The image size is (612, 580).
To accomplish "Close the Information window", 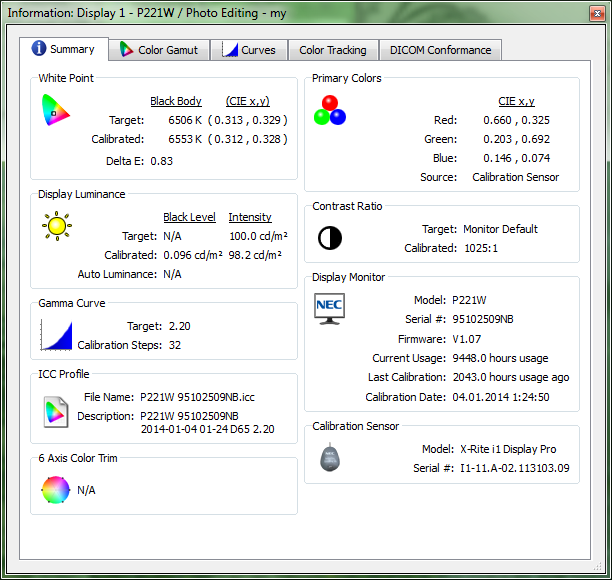I will [x=597, y=14].
